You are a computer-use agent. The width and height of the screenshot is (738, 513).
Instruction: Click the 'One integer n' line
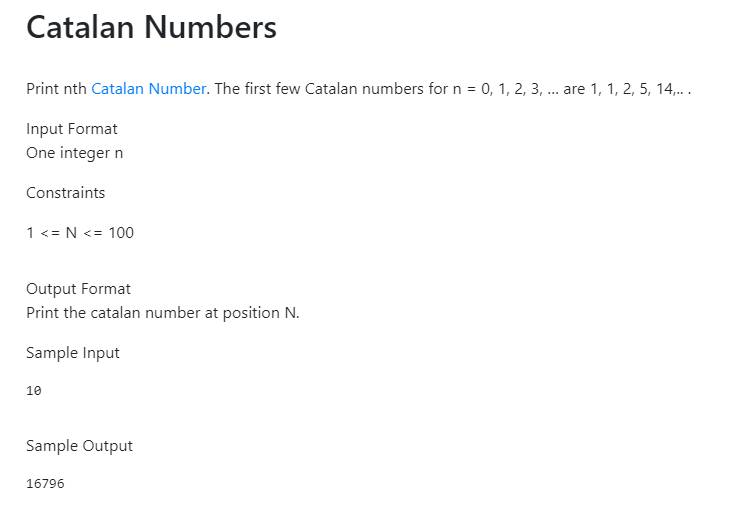pyautogui.click(x=75, y=153)
